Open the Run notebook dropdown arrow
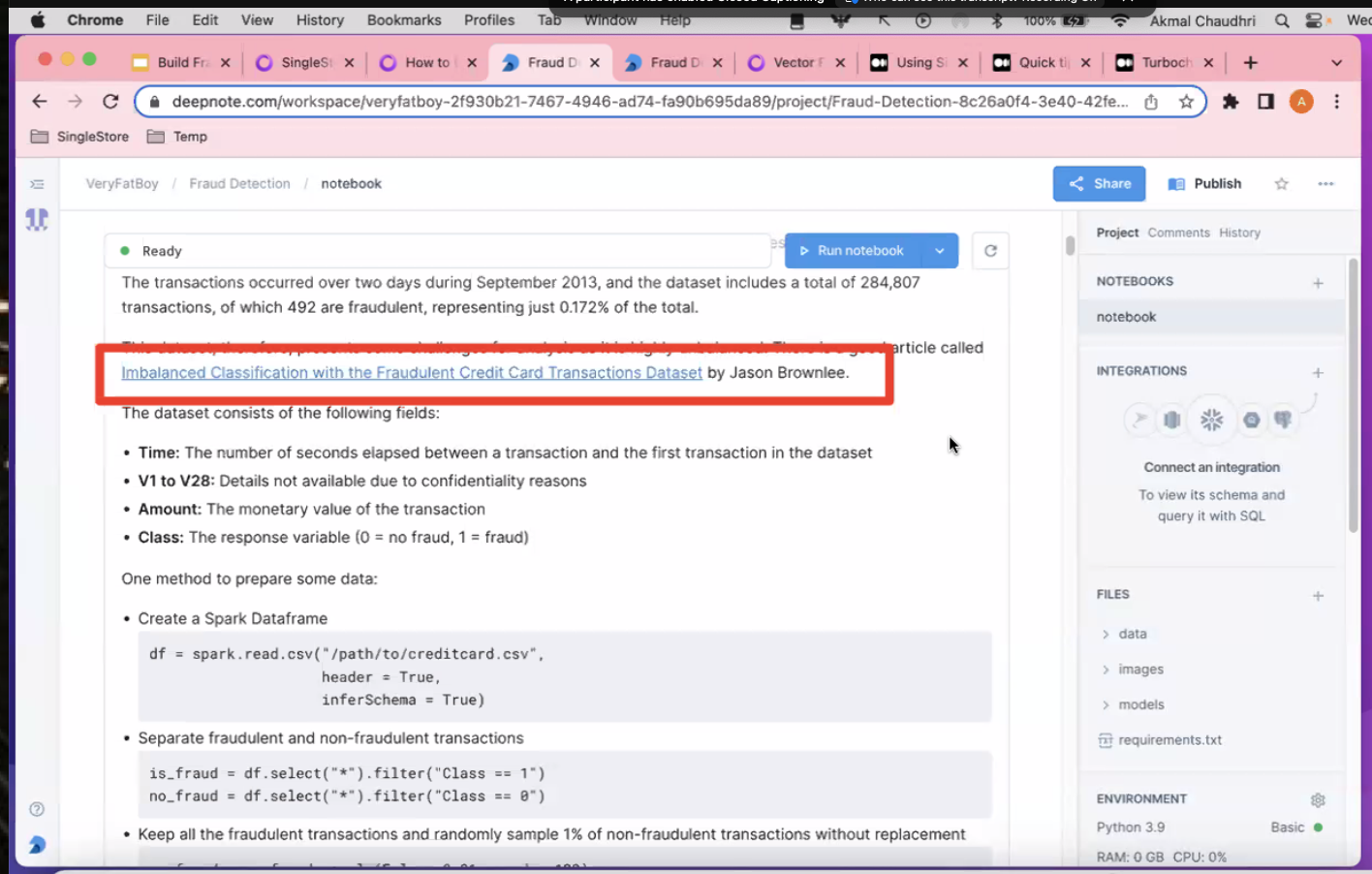 click(x=939, y=251)
